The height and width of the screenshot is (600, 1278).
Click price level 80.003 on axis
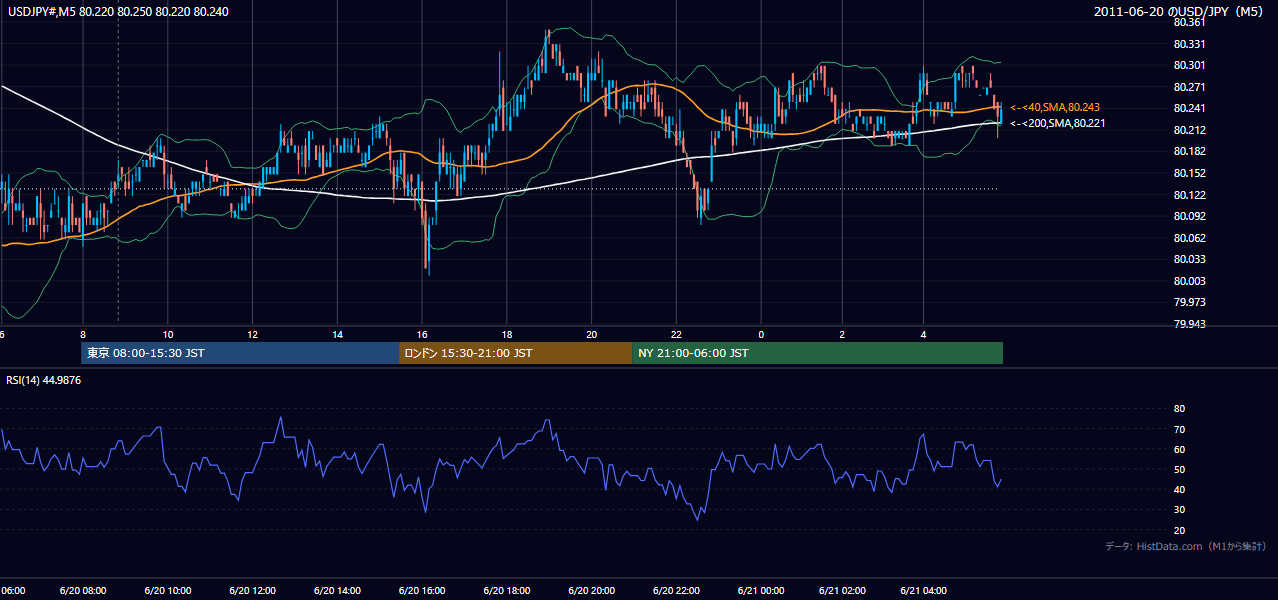tap(1189, 281)
